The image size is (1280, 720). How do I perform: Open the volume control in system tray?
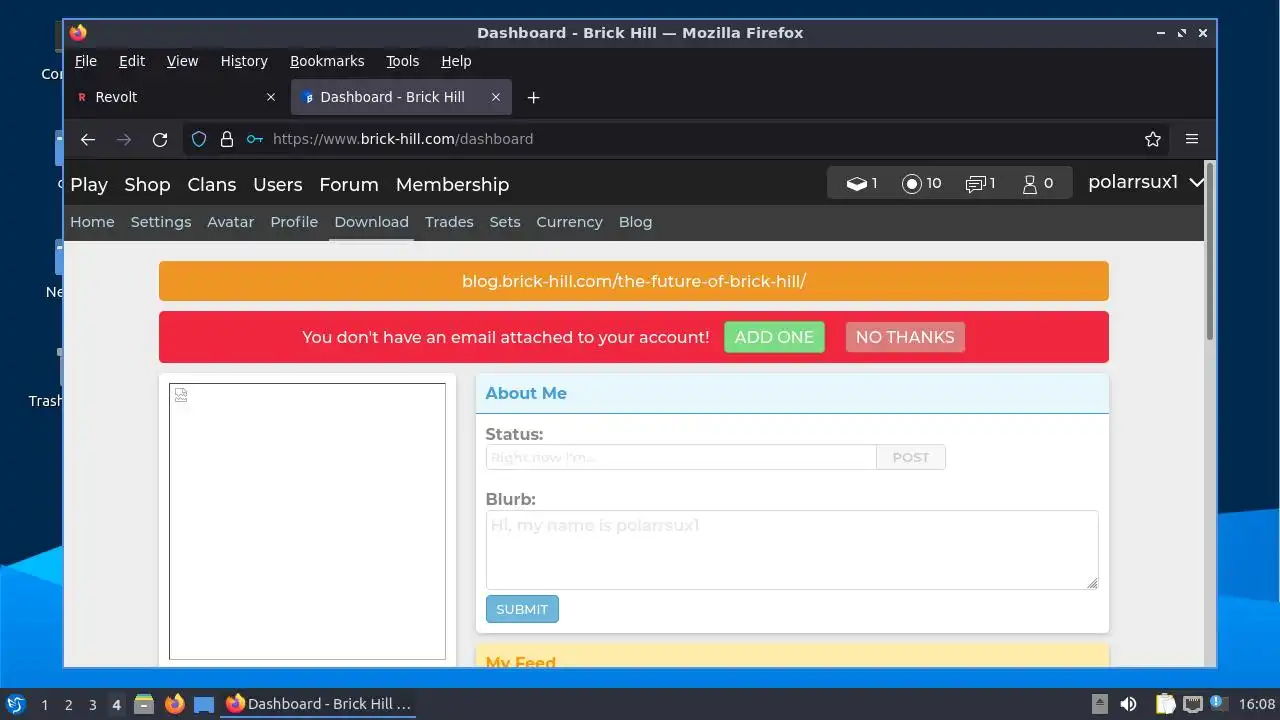1129,704
